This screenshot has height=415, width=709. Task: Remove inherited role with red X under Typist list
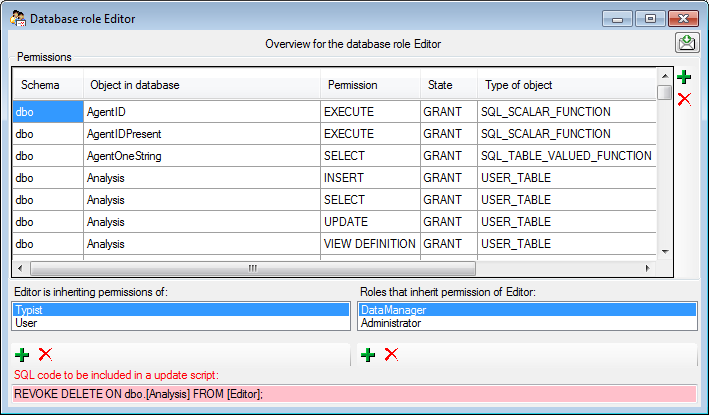click(45, 355)
